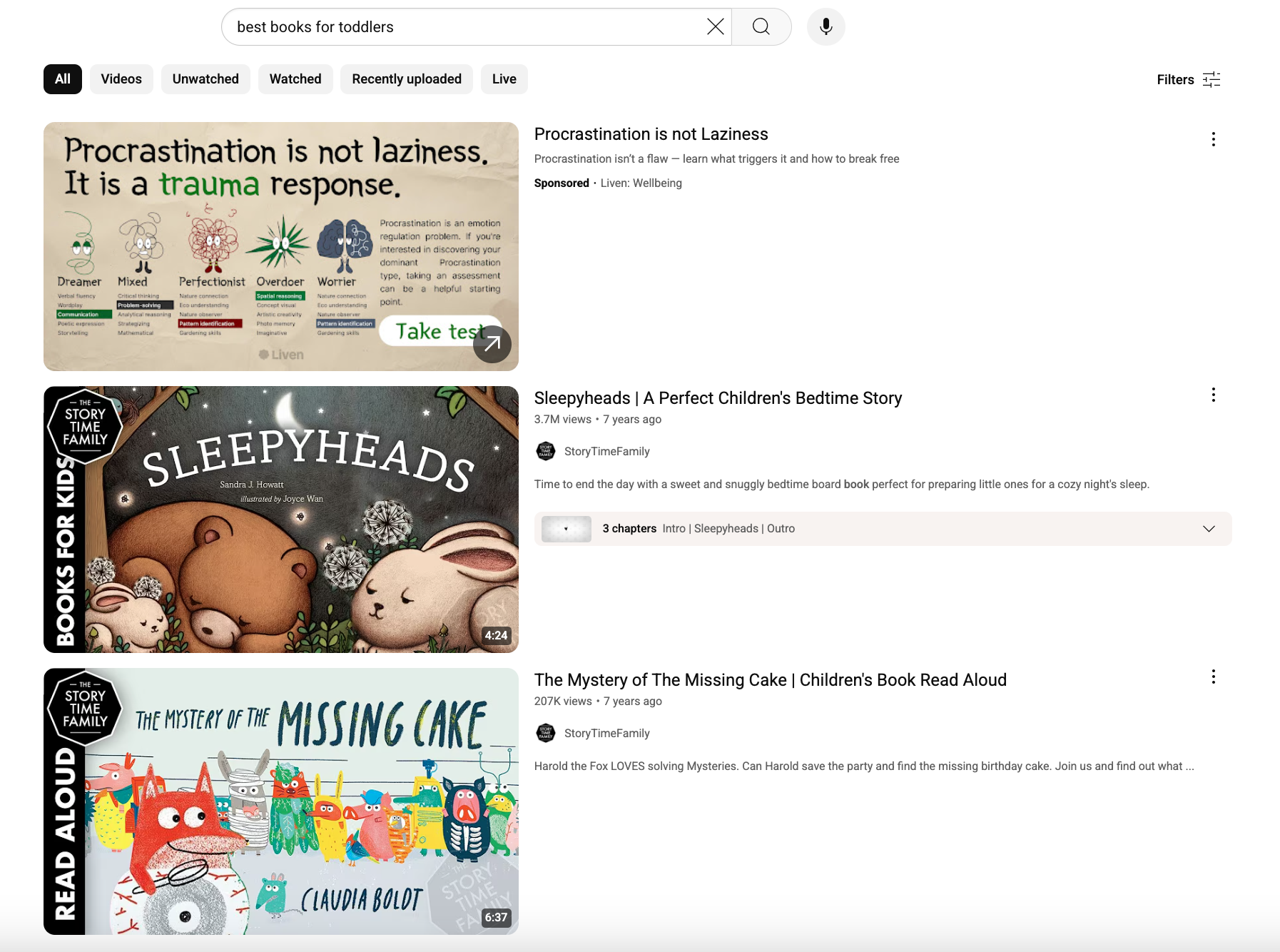Image resolution: width=1280 pixels, height=952 pixels.
Task: Click StoryTimeFamily avatar under Sleepyheads
Action: (546, 451)
